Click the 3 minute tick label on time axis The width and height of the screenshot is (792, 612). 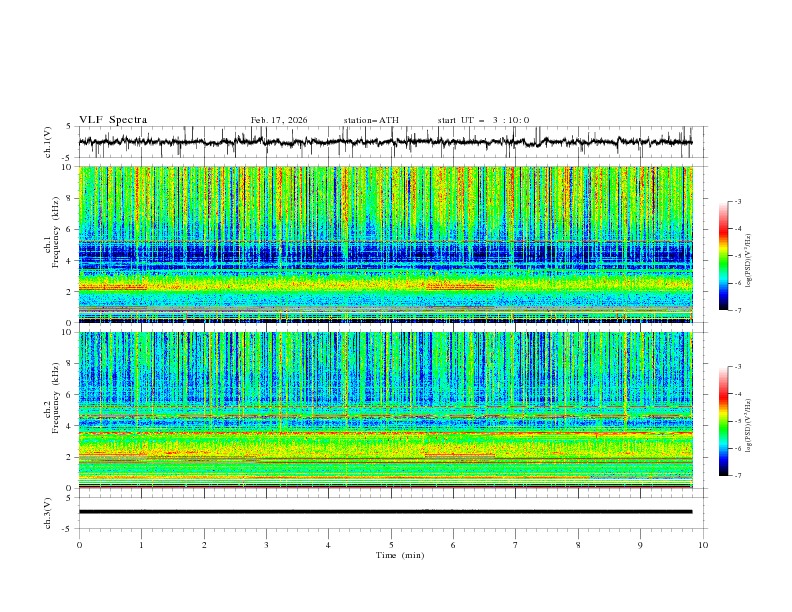(266, 545)
